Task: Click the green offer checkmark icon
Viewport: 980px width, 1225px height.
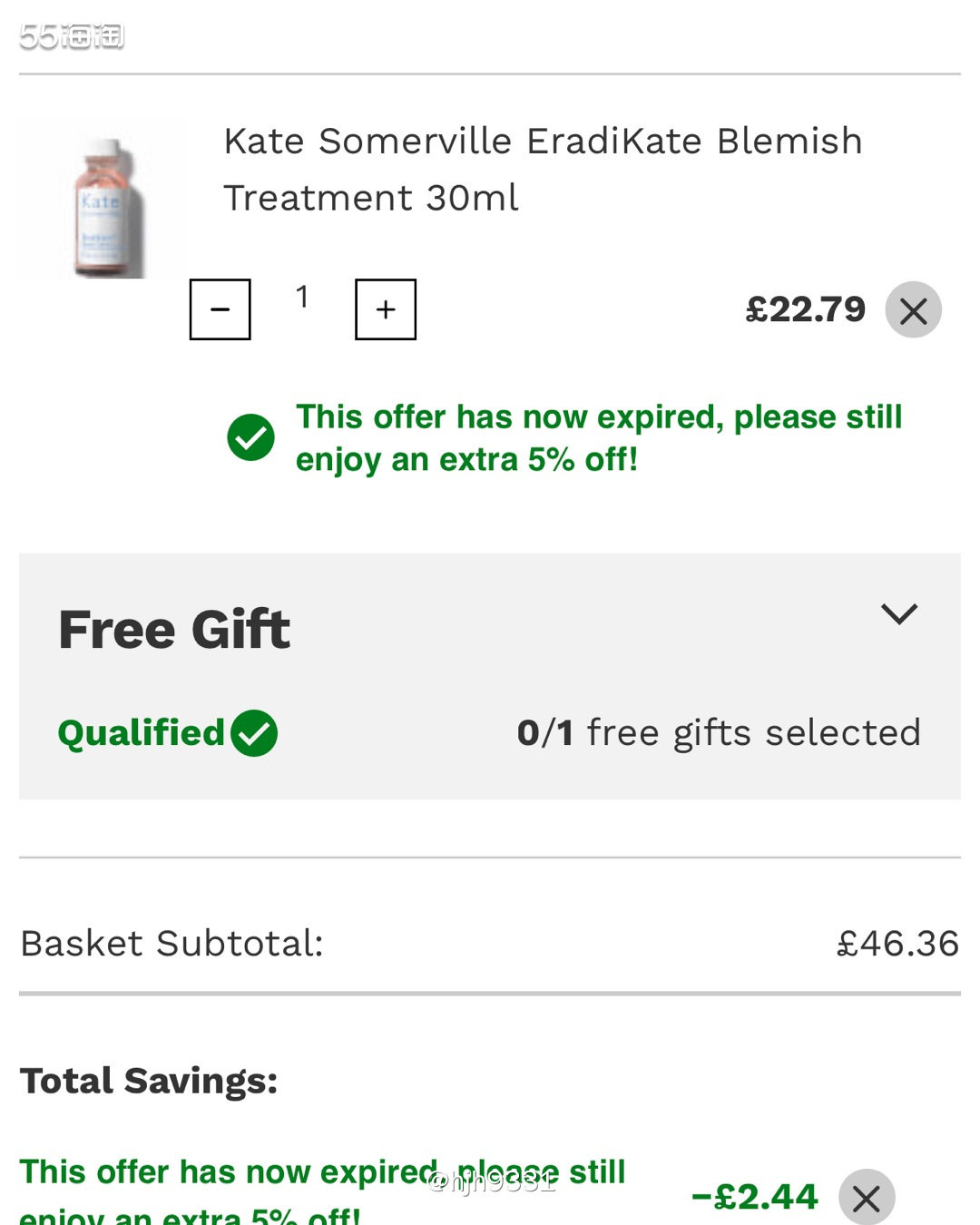Action: 251,437
